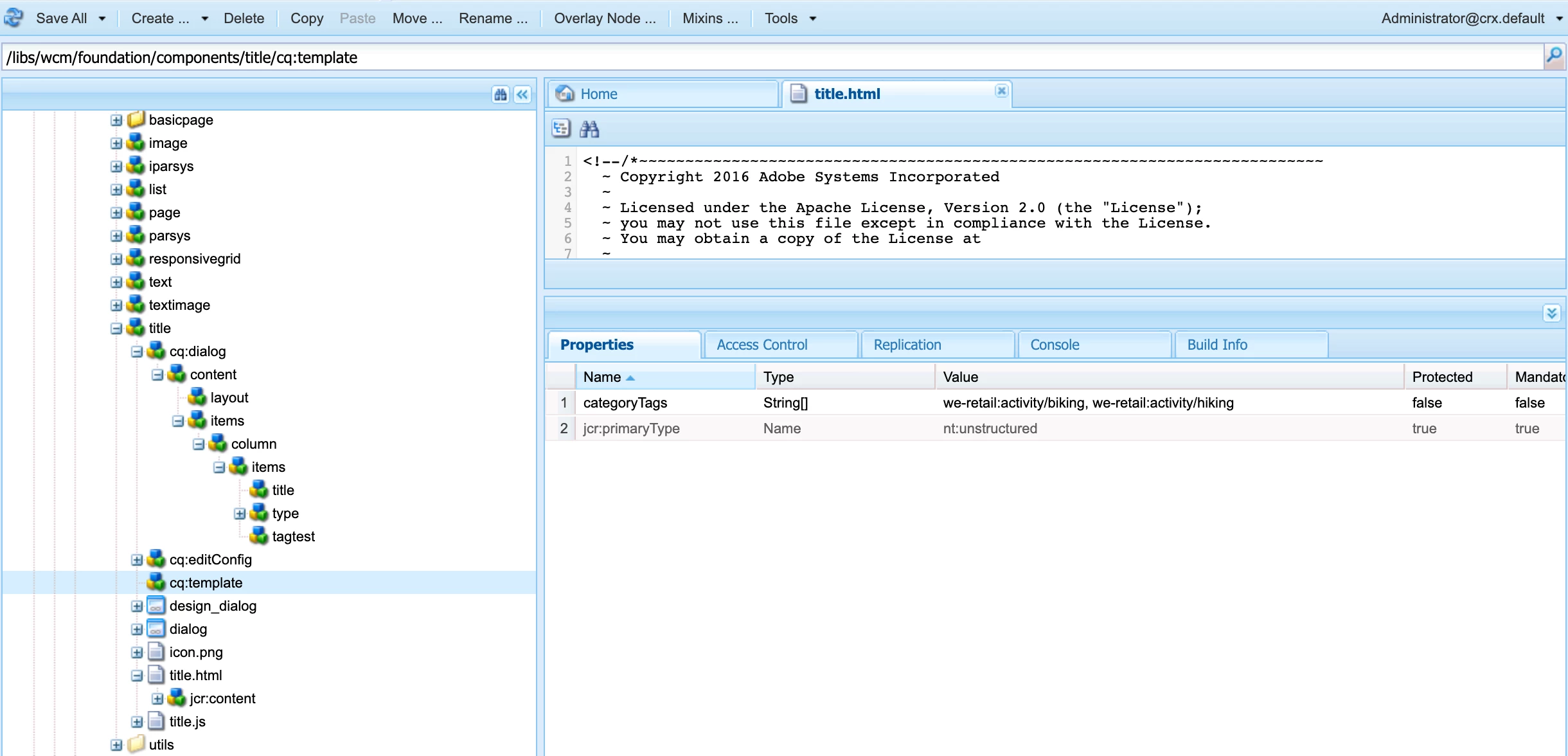Click the search magnifier icon in path bar
This screenshot has width=1568, height=756.
pos(1554,57)
